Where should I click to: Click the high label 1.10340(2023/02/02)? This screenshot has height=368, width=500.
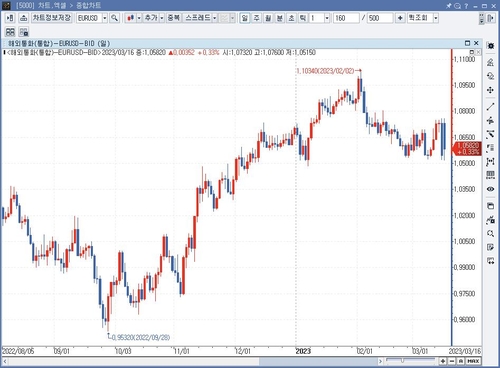[325, 71]
